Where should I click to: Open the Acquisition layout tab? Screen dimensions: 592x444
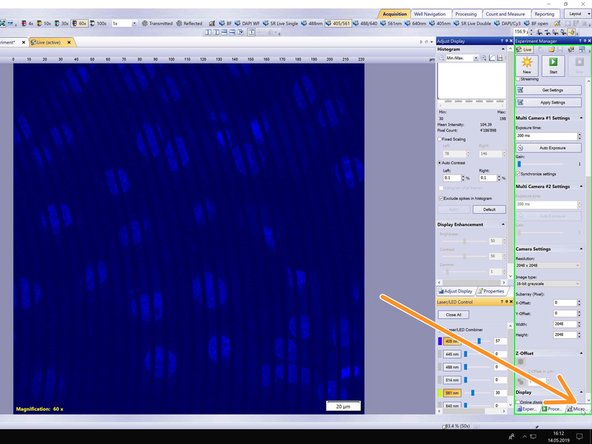[x=395, y=14]
